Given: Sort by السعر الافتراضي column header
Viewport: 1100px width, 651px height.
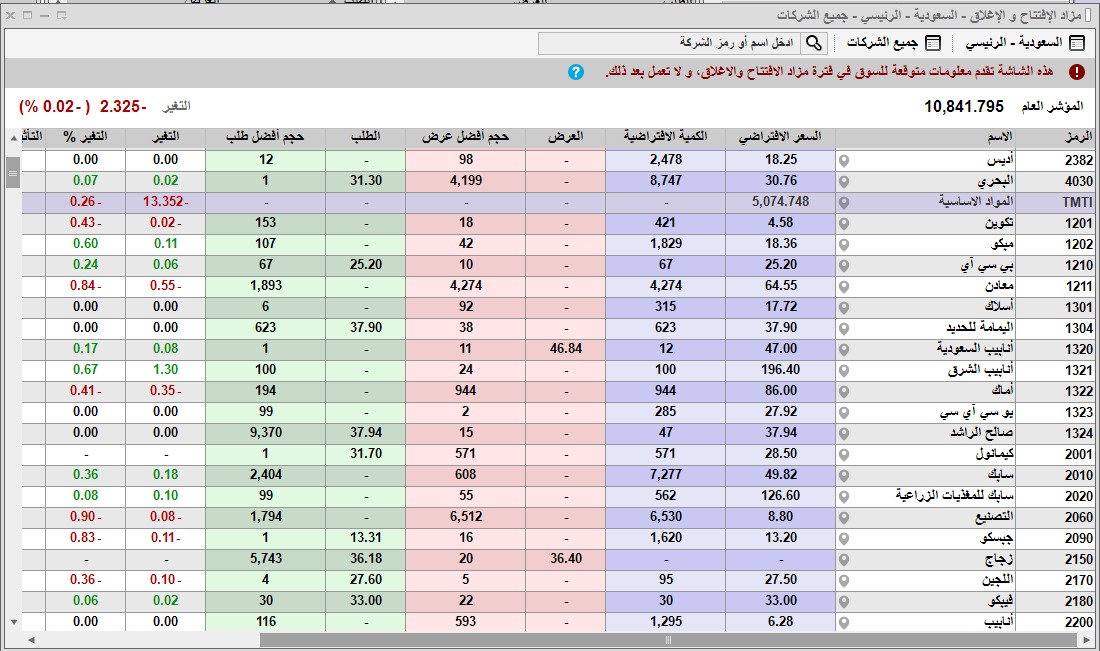Looking at the screenshot, I should (x=780, y=137).
